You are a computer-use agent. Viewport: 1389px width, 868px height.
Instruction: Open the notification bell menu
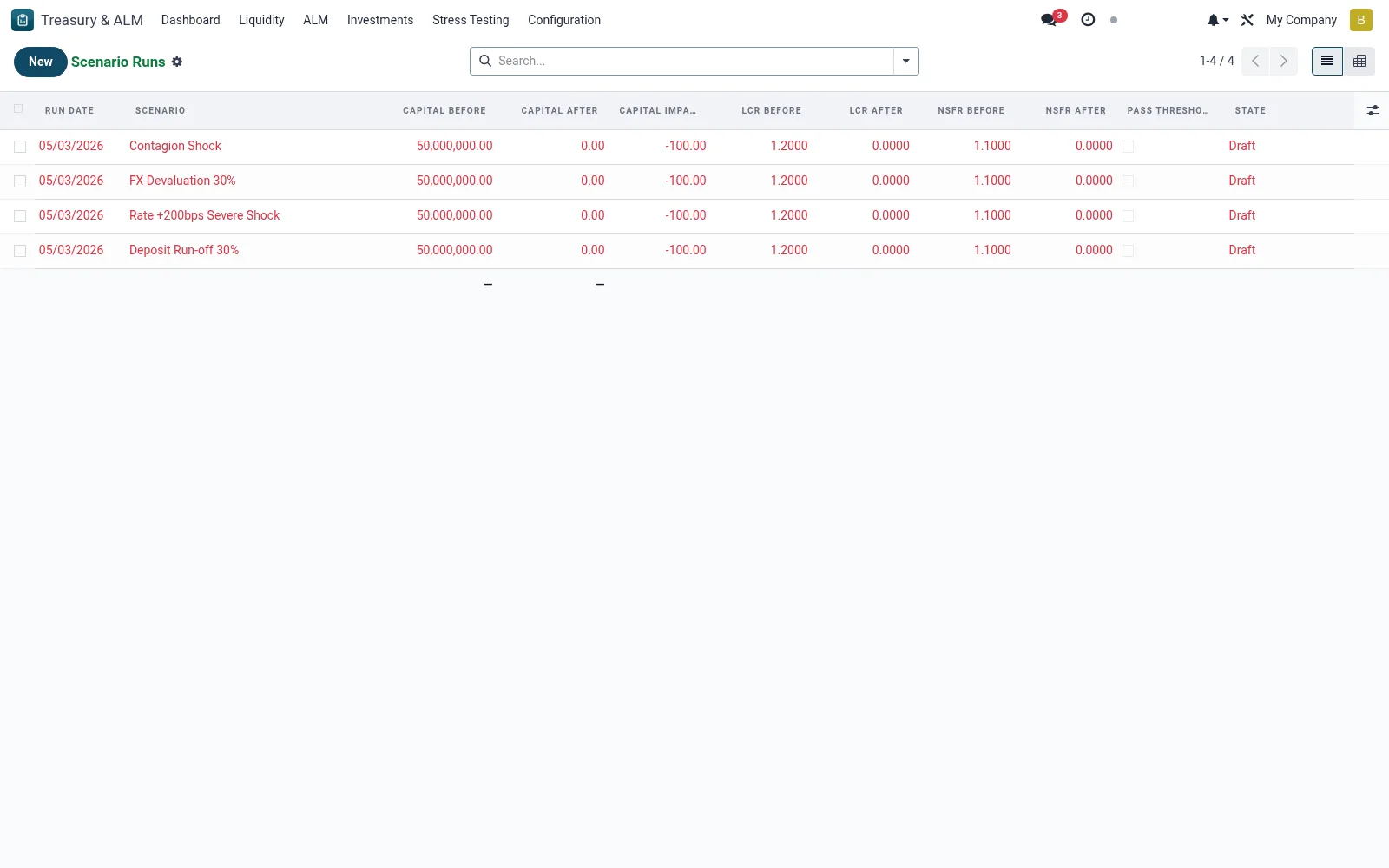coord(1218,20)
